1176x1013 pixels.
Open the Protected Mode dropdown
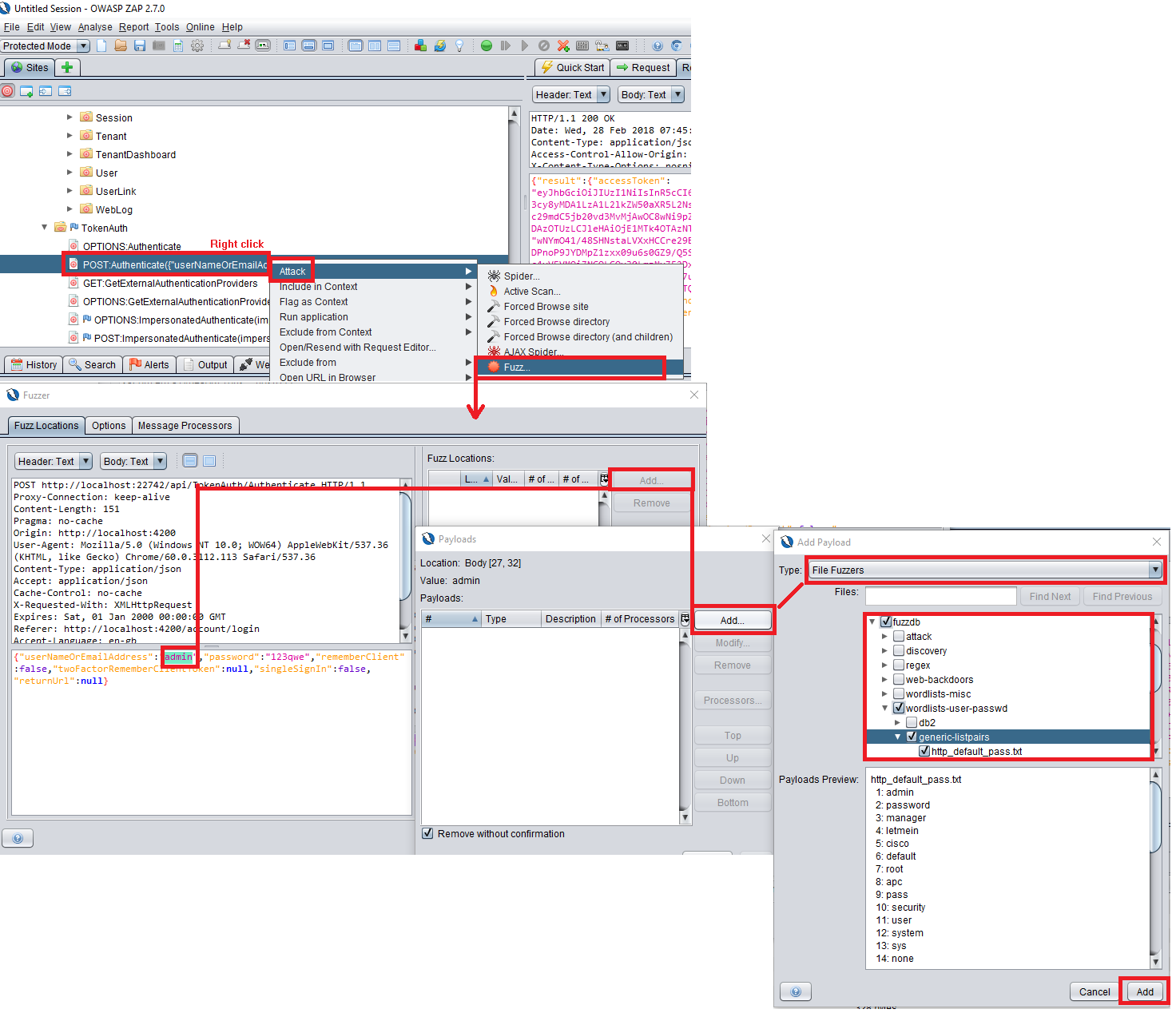45,46
